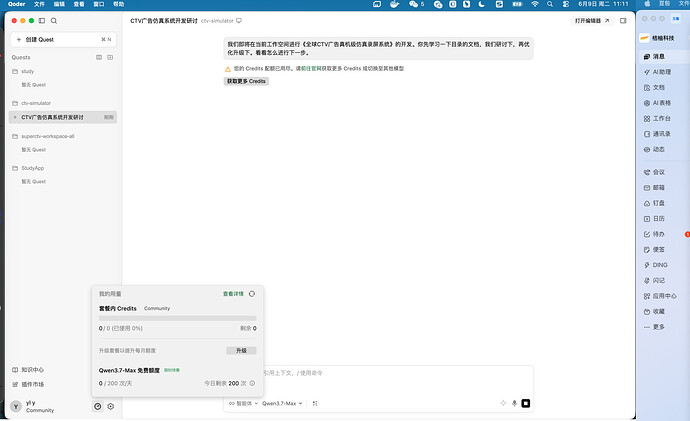
Task: Click the add workspace icon beside Quests
Action: tap(110, 57)
